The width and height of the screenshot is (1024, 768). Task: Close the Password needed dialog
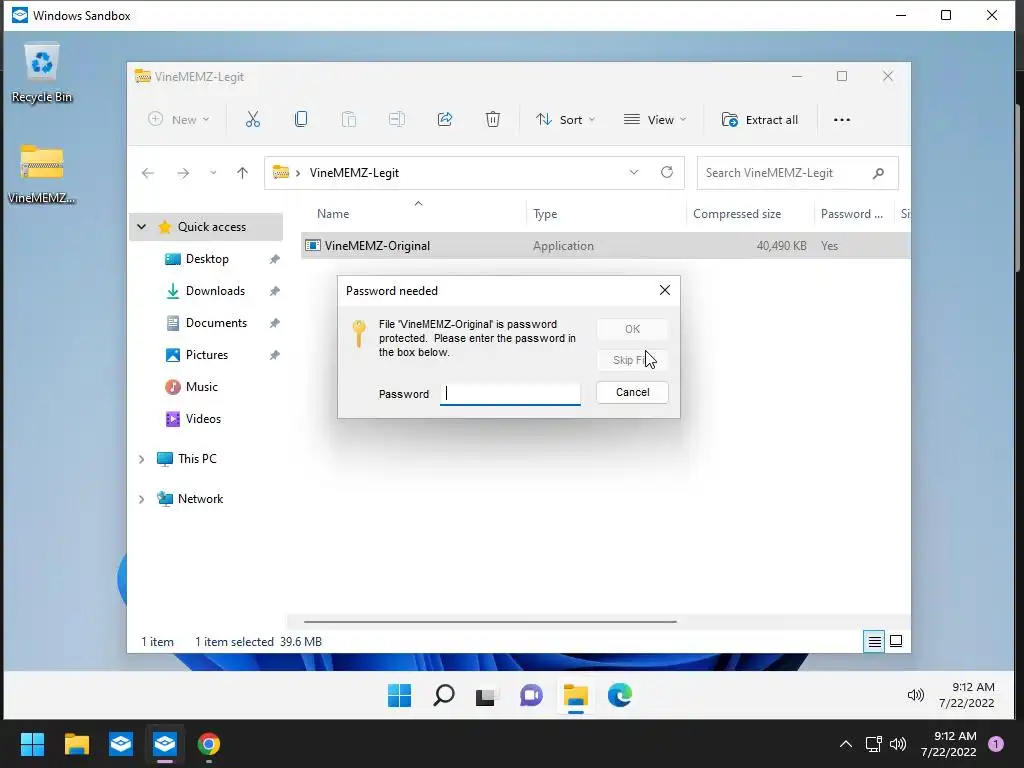(x=665, y=290)
